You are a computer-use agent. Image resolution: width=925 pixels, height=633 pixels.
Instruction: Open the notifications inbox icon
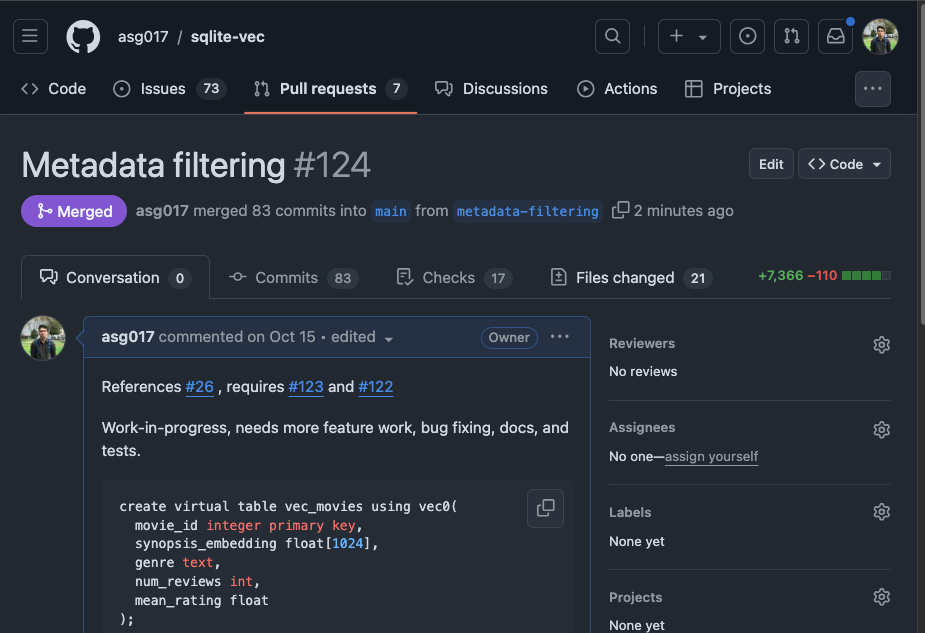pyautogui.click(x=835, y=37)
